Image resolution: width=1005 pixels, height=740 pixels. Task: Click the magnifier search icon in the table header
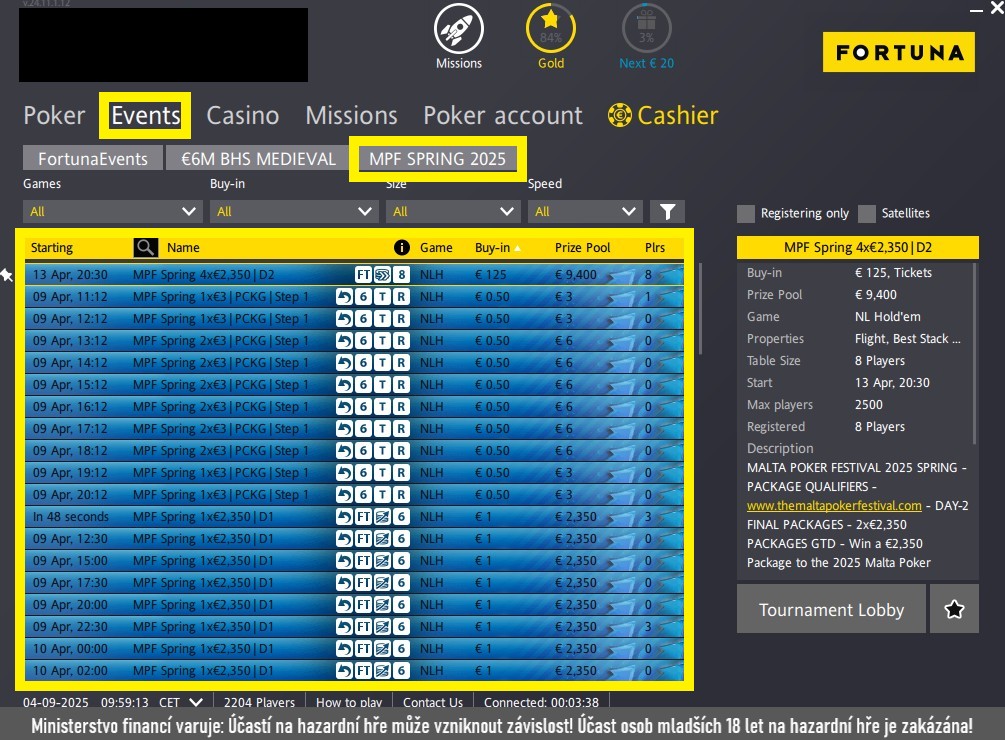(x=145, y=247)
